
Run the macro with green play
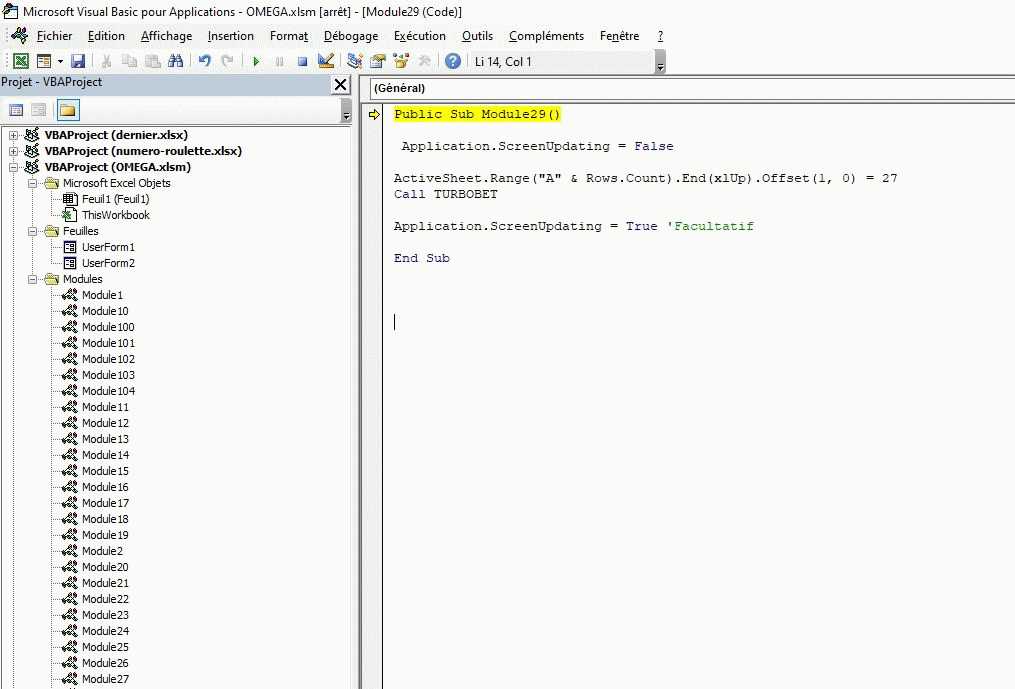[x=256, y=61]
